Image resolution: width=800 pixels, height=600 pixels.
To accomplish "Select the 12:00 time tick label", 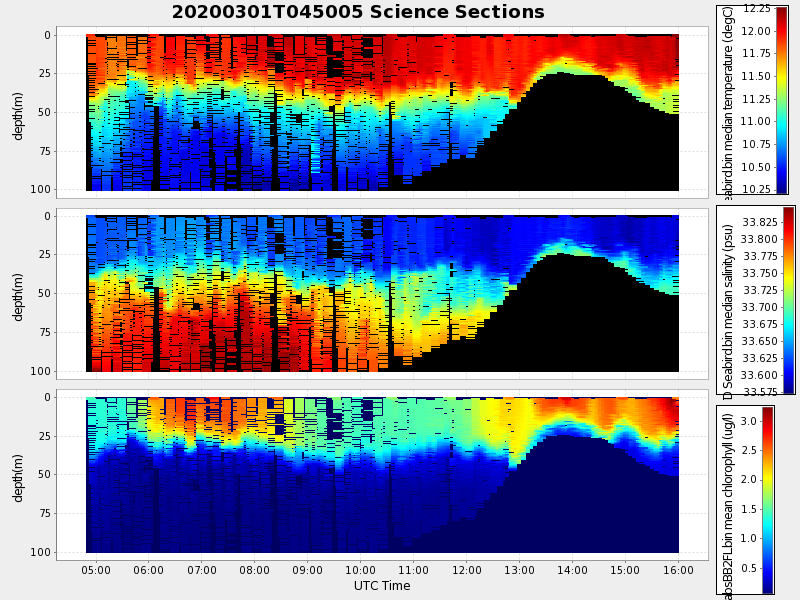I will pos(467,570).
